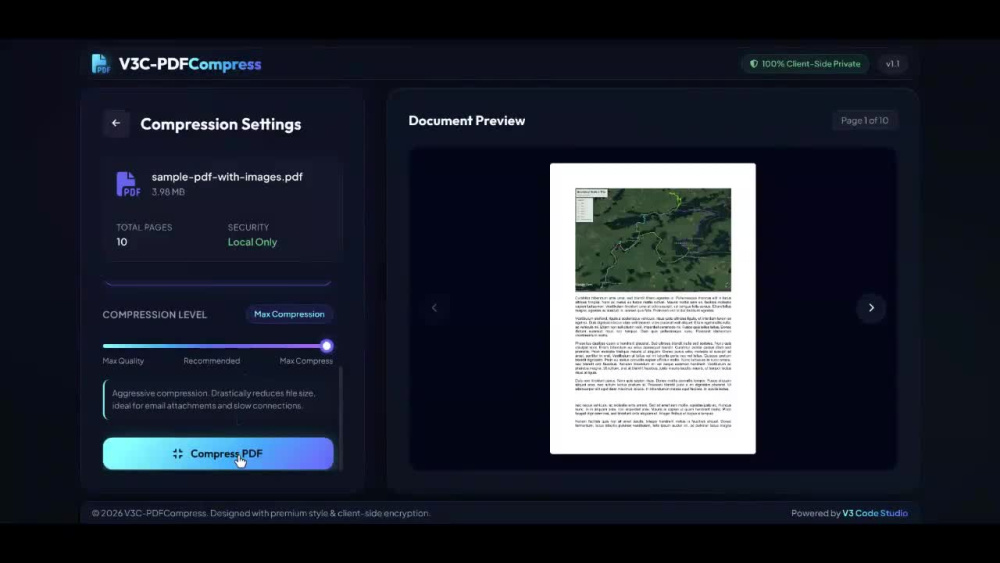Click the V3C-PDFCompress logo icon
This screenshot has height=563, width=1000.
(x=101, y=64)
